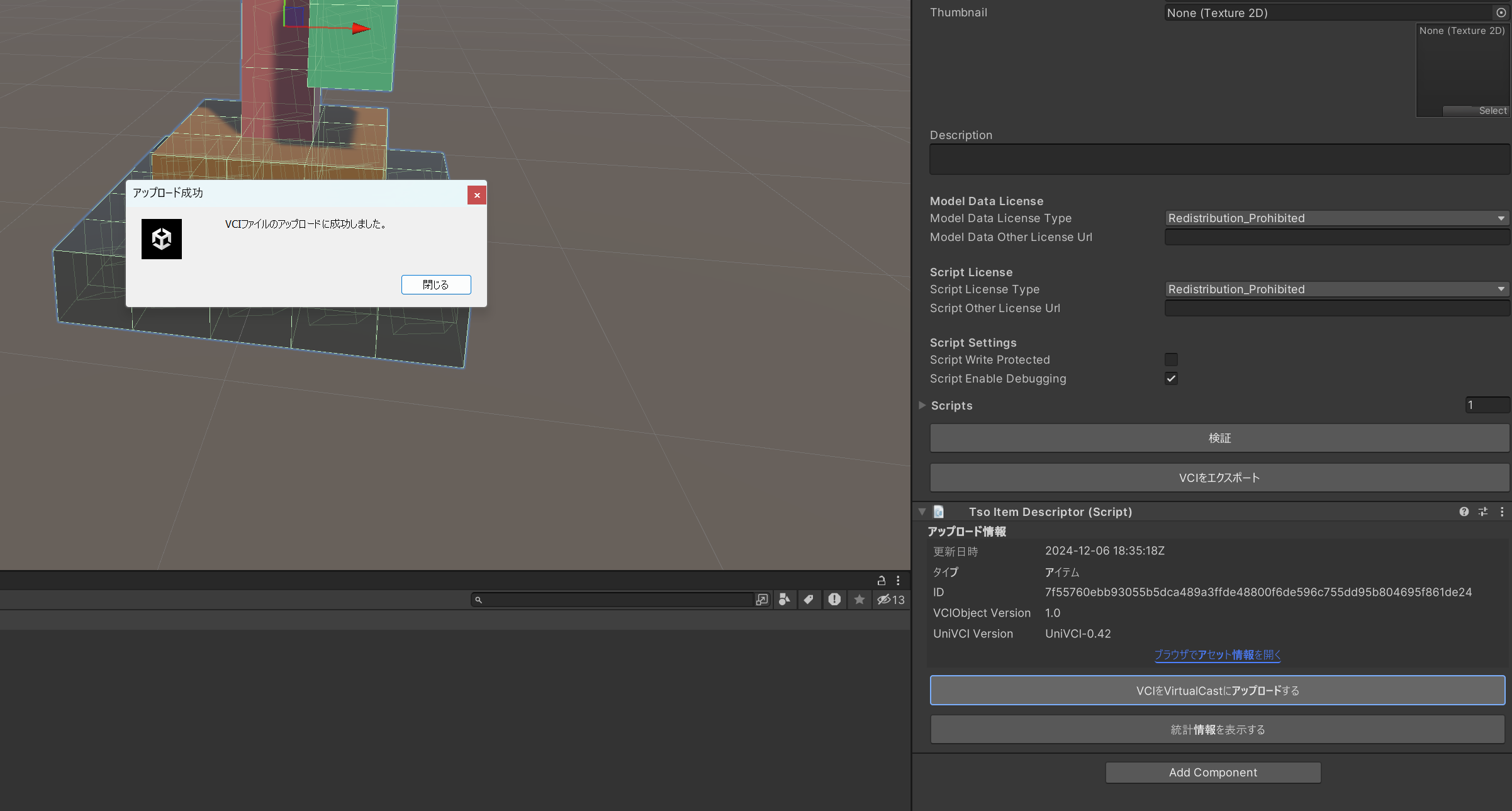The width and height of the screenshot is (1512, 811).
Task: Open Unity Search from project search bar
Action: [x=762, y=600]
